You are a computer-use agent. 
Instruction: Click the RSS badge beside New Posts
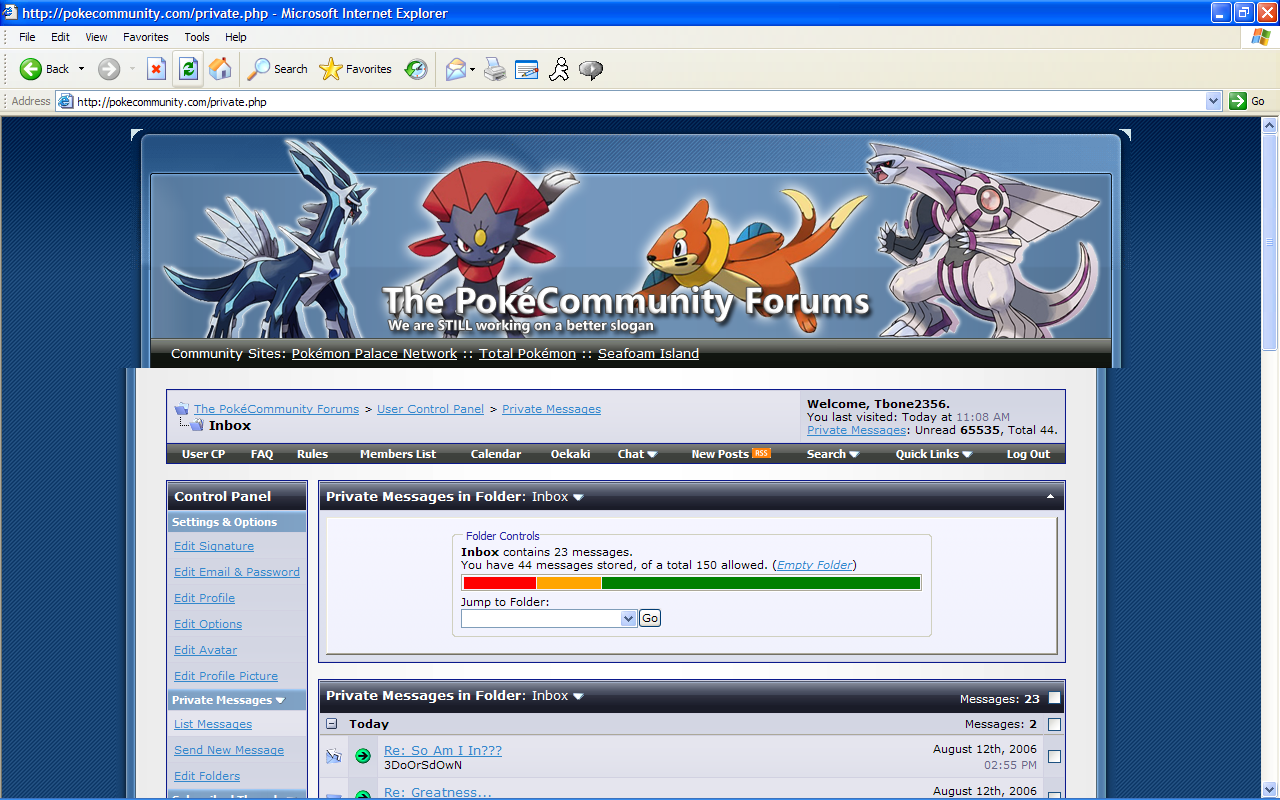click(761, 454)
